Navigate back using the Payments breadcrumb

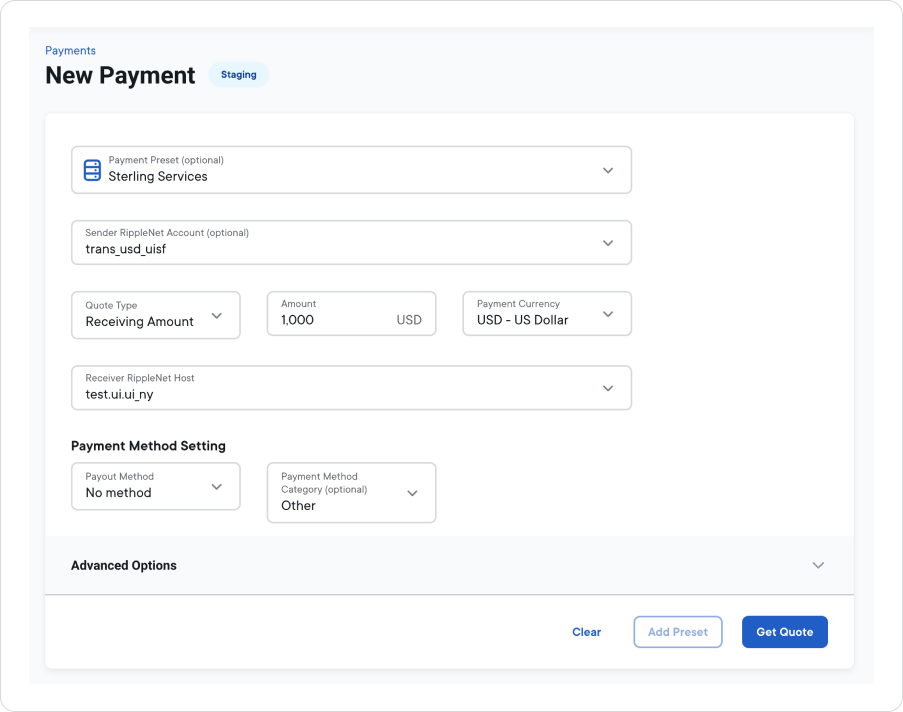(70, 50)
